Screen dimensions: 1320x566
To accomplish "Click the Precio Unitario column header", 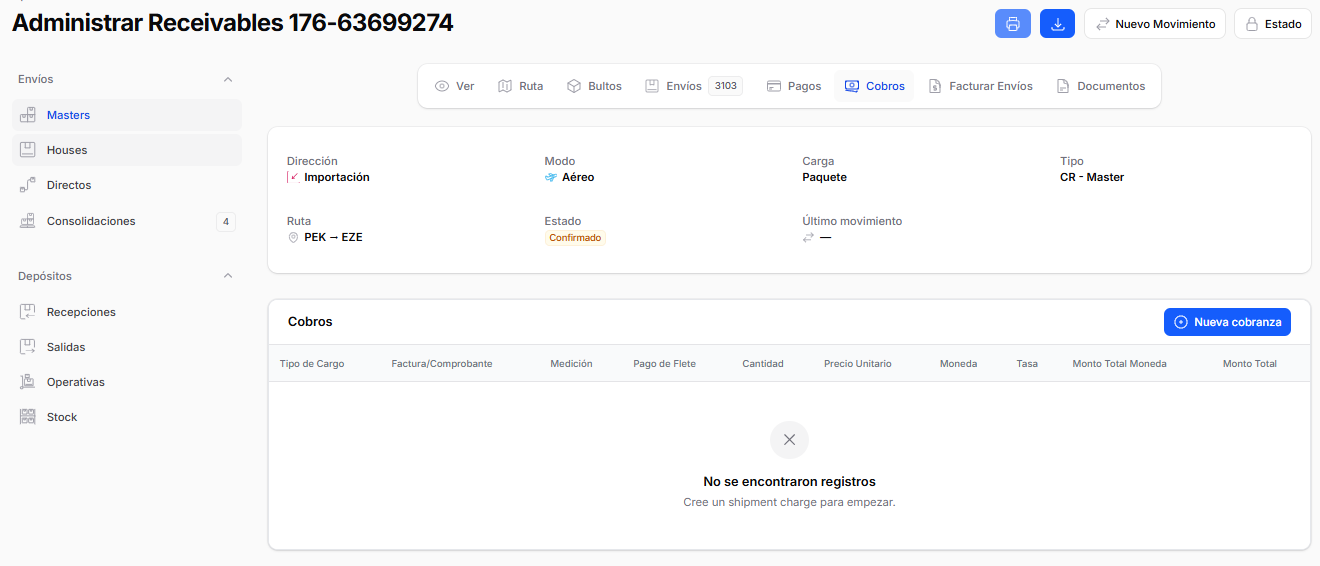I will click(x=858, y=364).
